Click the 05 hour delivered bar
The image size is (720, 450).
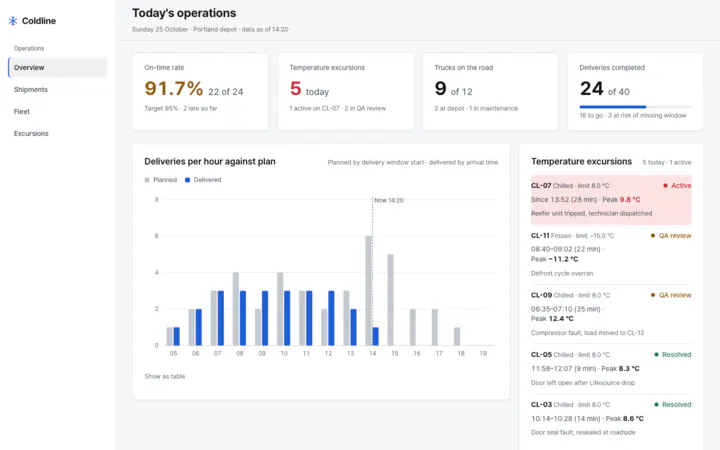click(x=177, y=336)
